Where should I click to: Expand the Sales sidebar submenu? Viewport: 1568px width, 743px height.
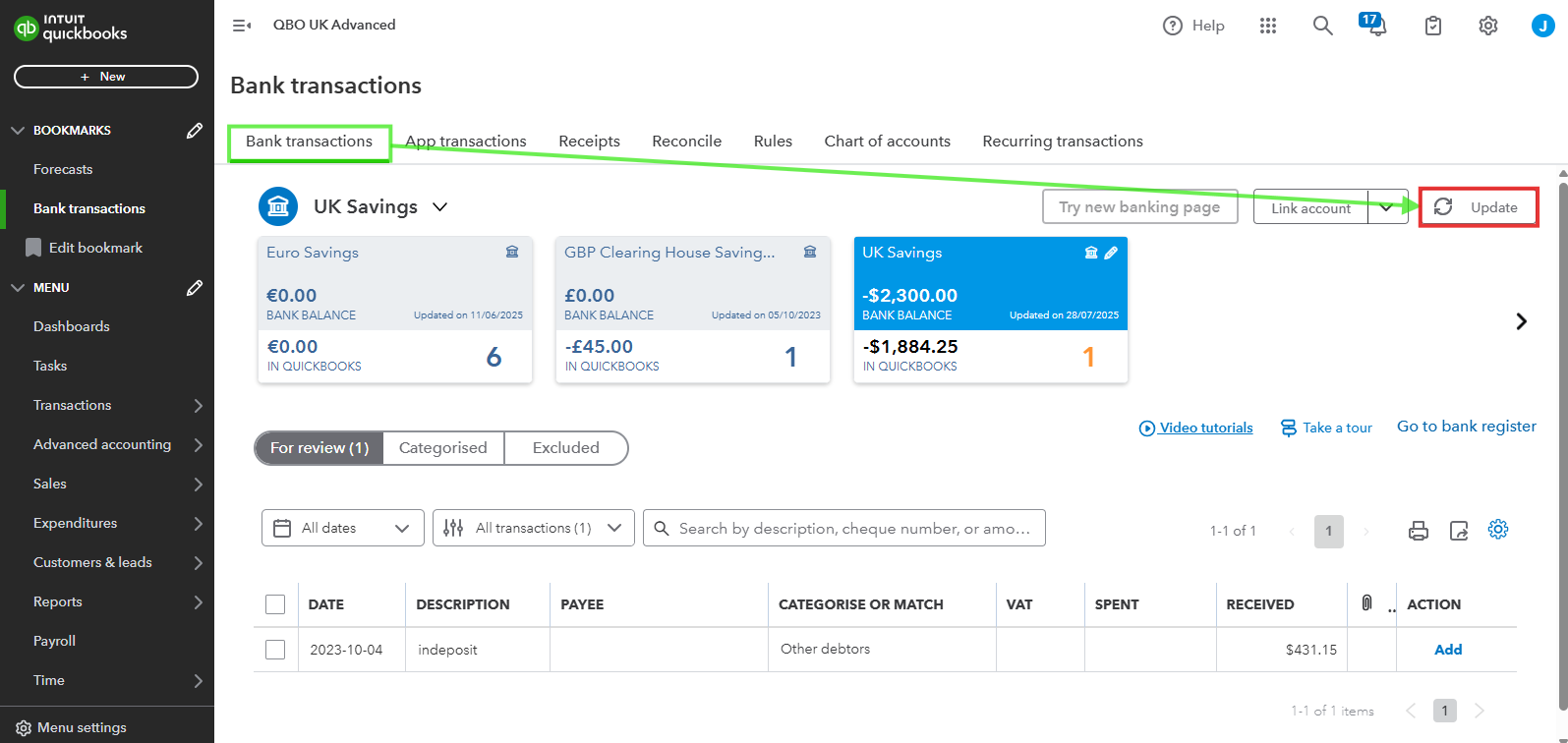tap(198, 484)
